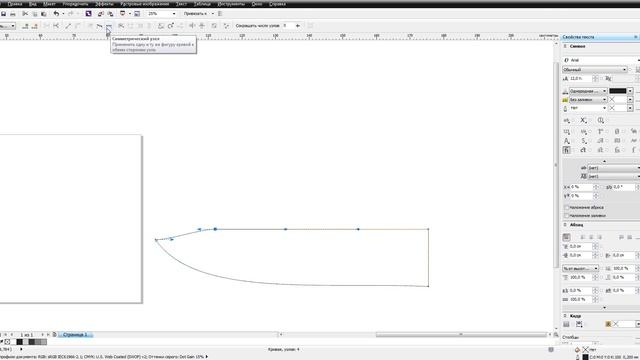Click the Convert to line icon
The image size is (640, 360).
(x=68, y=26)
